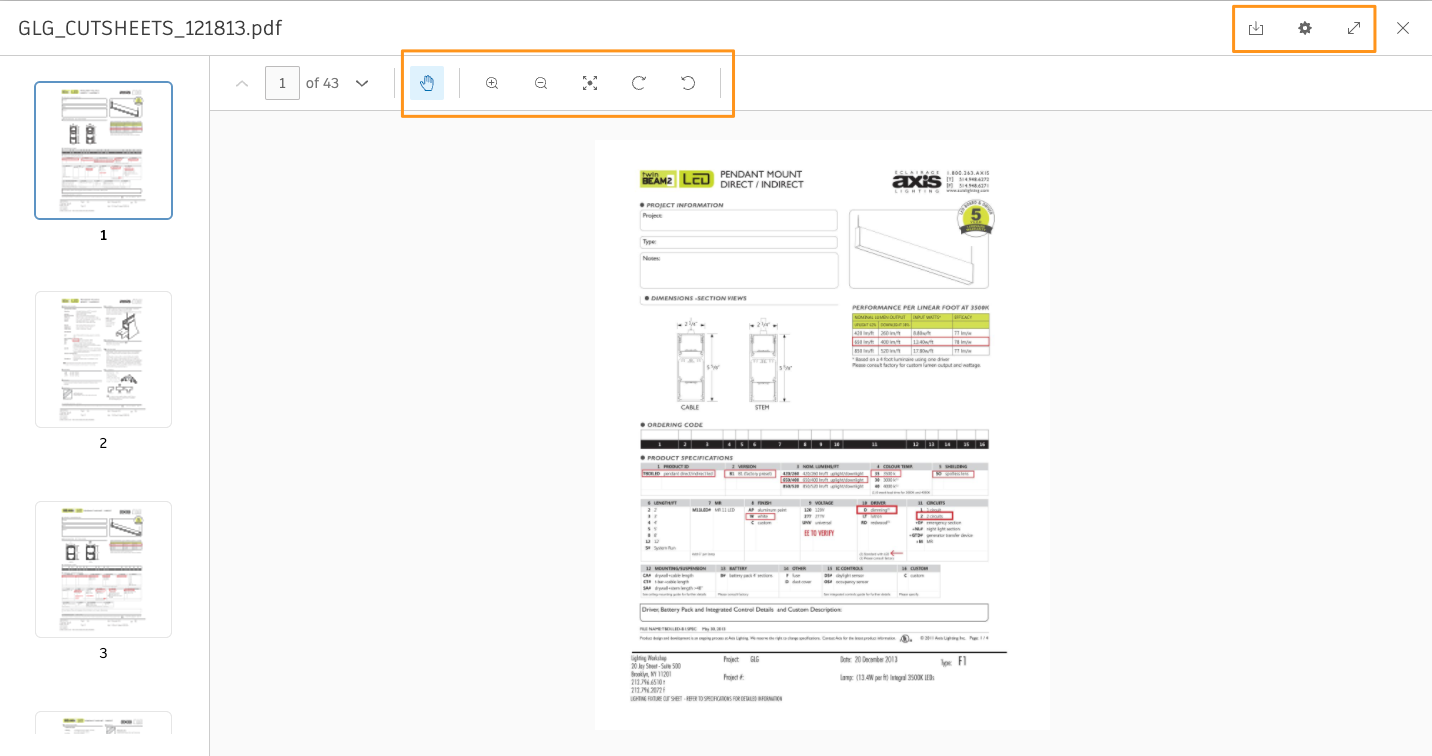The image size is (1432, 756).
Task: Zoom out of the PDF page
Action: [x=541, y=83]
